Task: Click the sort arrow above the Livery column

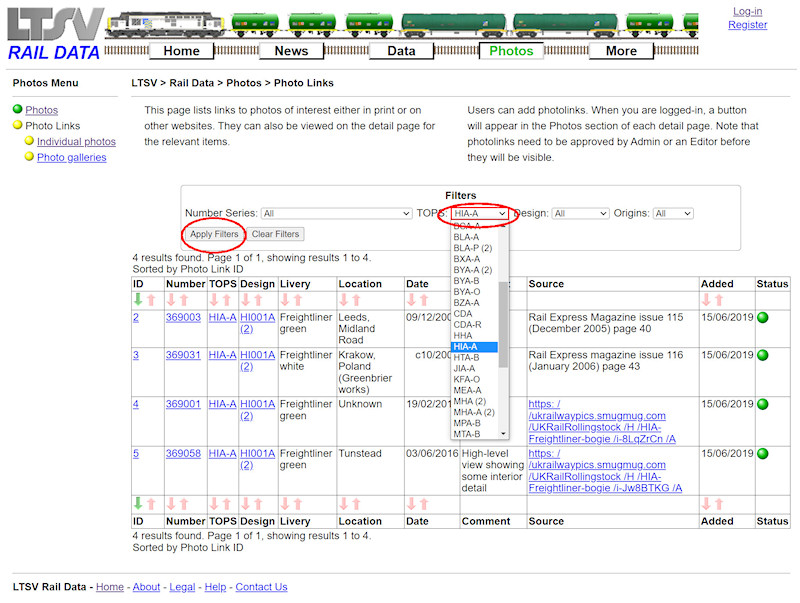Action: pos(290,298)
